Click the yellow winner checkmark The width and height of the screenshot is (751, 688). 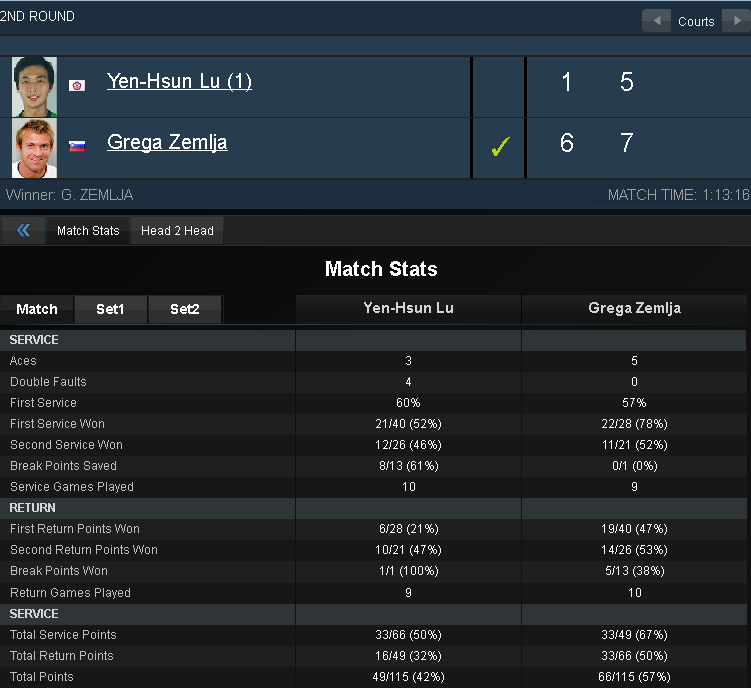(501, 147)
